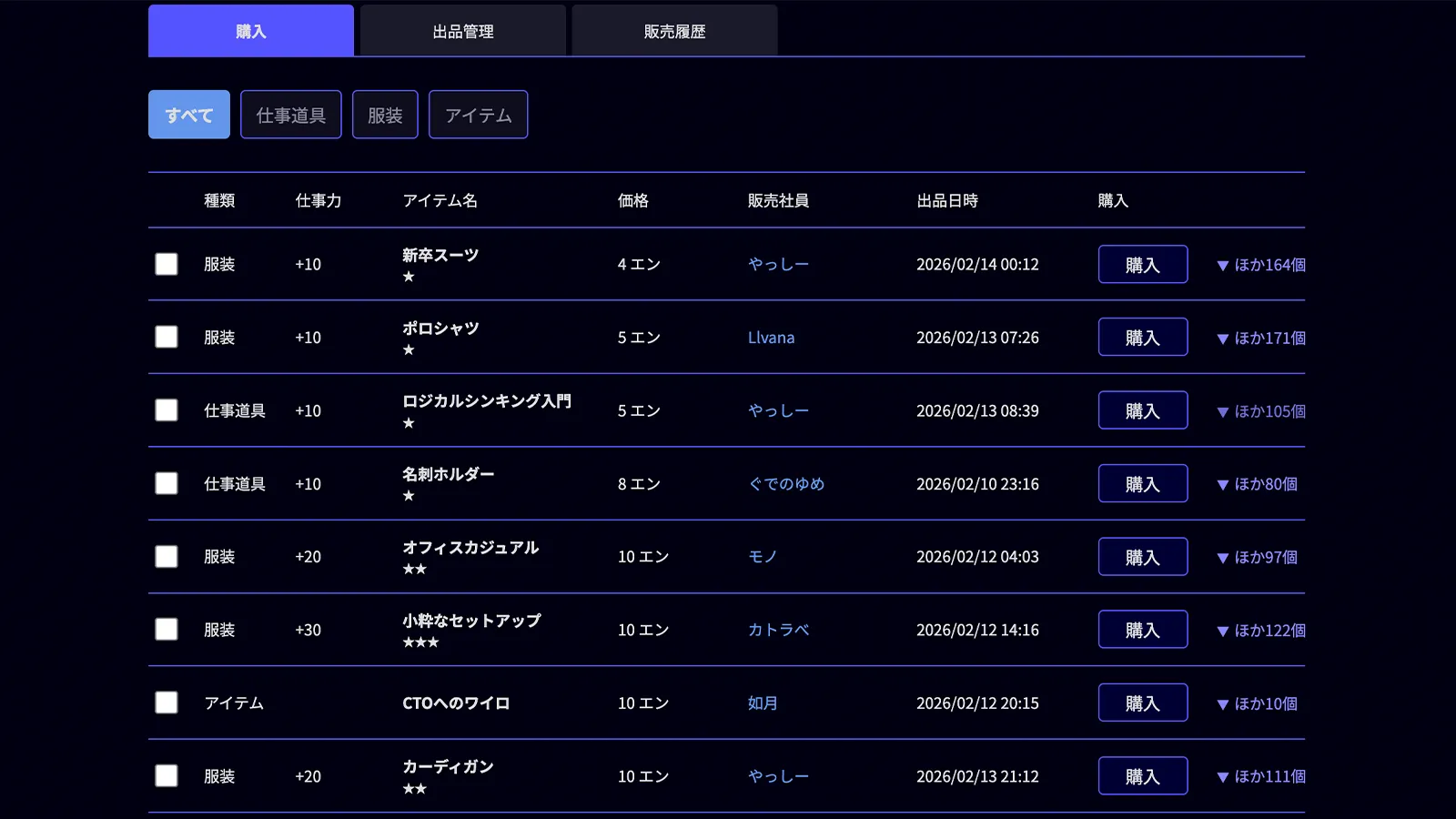Switch to the 販売履歴 tab
Viewport: 1456px width, 819px height.
click(x=673, y=30)
